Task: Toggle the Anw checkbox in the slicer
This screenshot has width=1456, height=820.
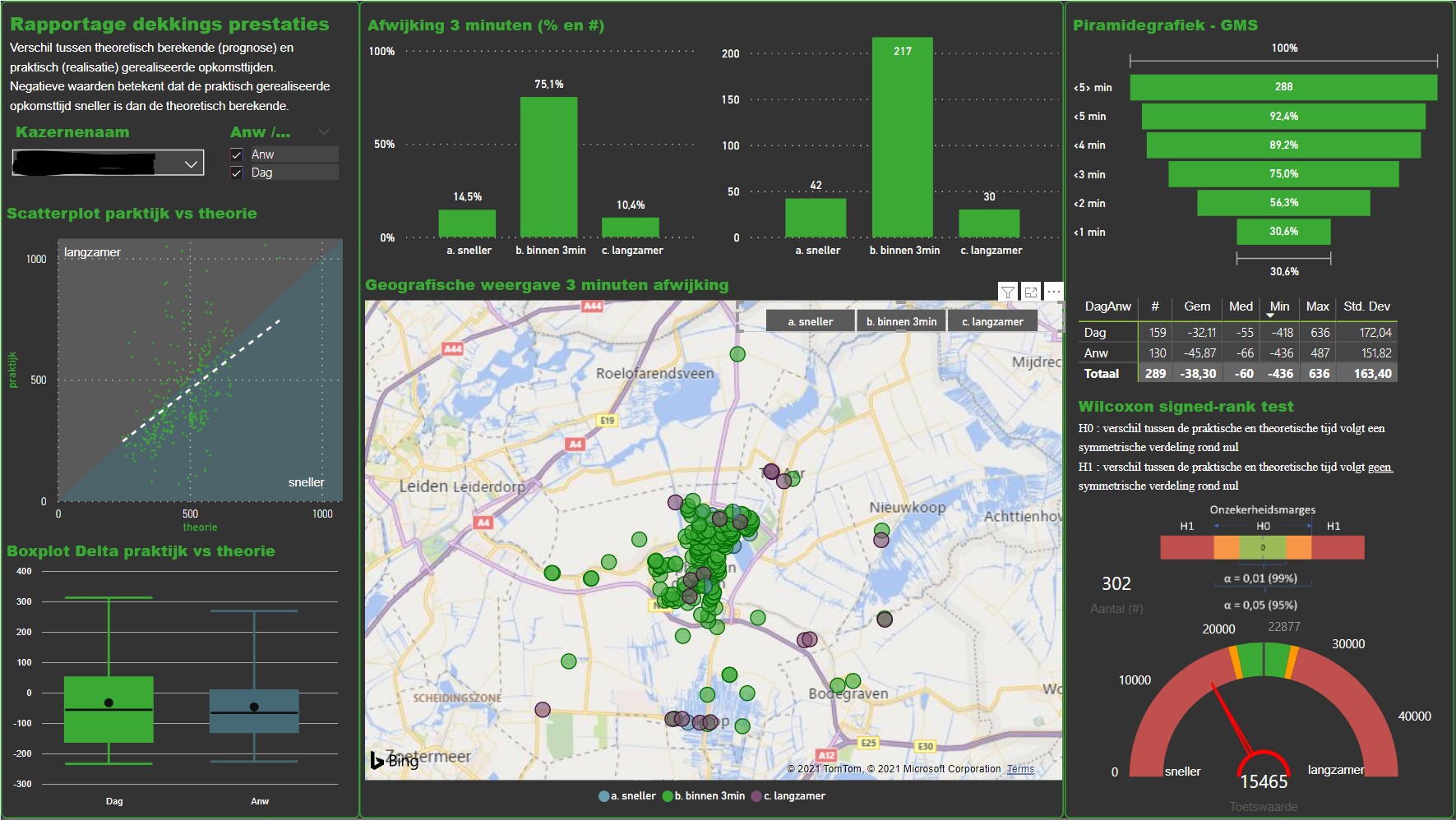Action: pos(237,154)
